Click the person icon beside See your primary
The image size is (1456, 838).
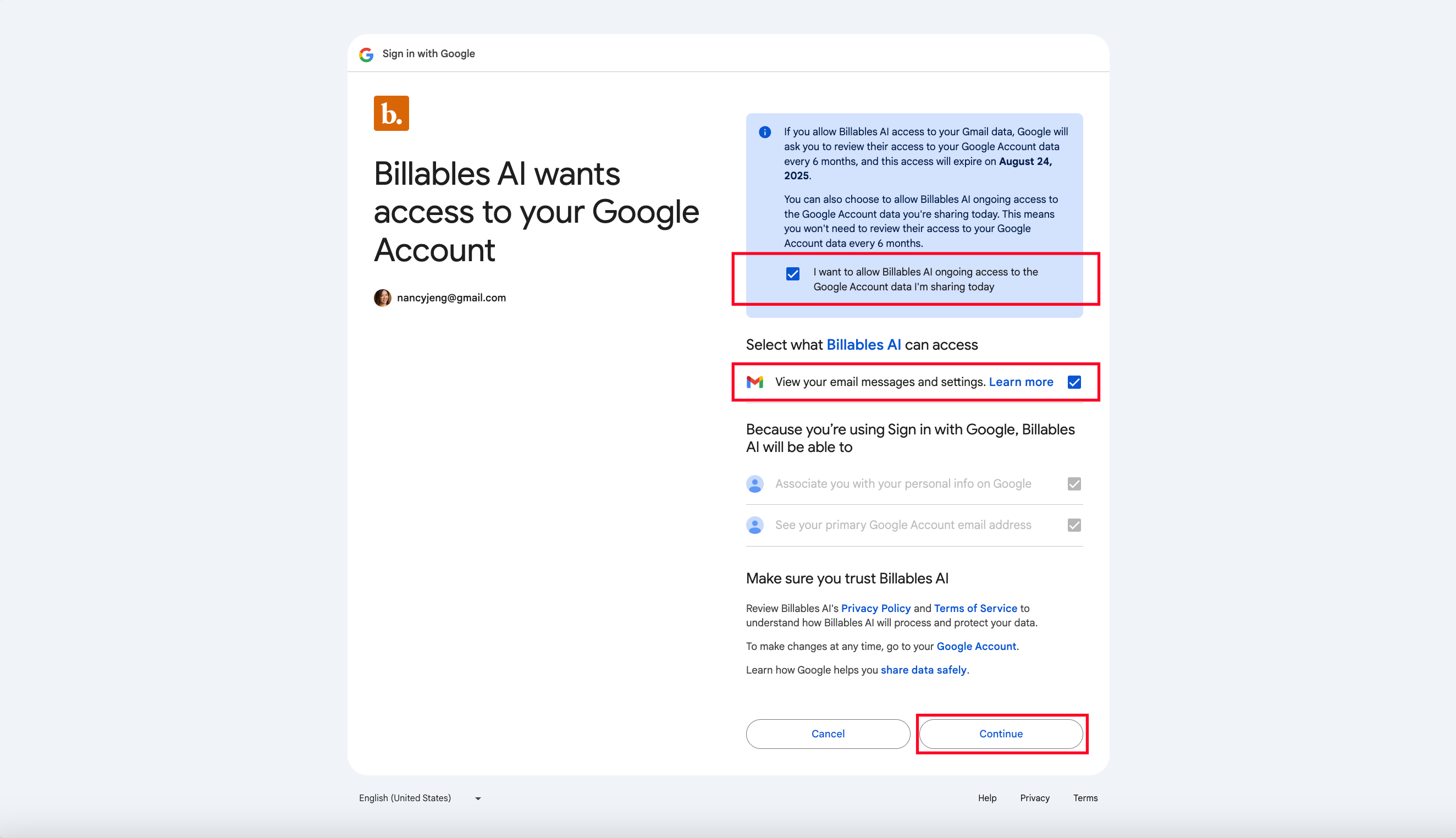[x=754, y=525]
